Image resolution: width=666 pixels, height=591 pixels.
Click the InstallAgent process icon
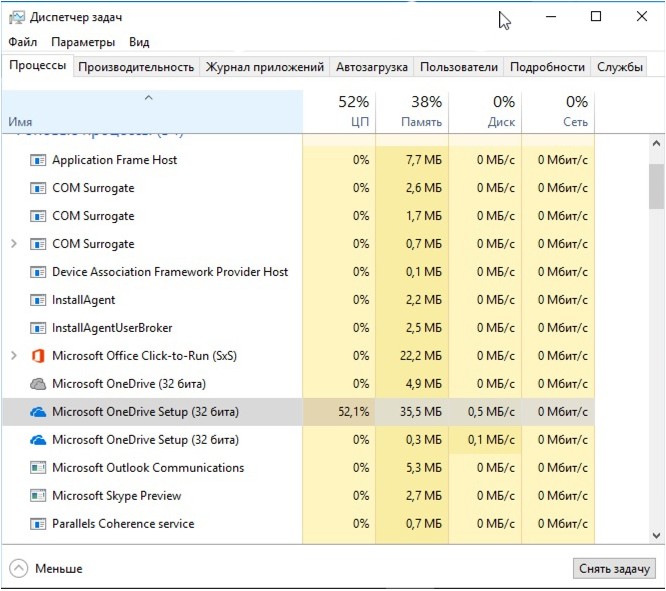point(38,300)
